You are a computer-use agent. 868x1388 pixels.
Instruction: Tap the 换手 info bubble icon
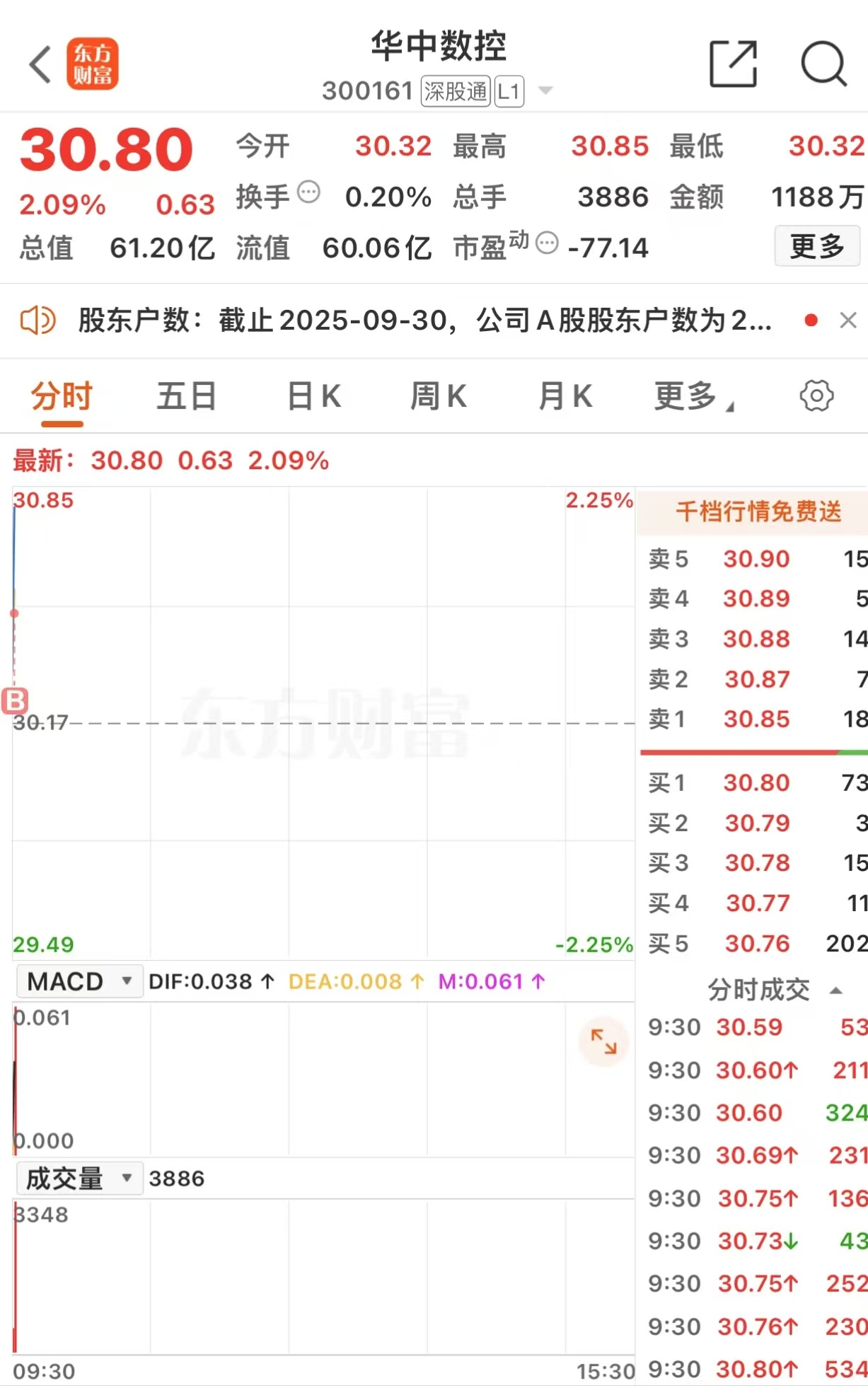click(309, 192)
